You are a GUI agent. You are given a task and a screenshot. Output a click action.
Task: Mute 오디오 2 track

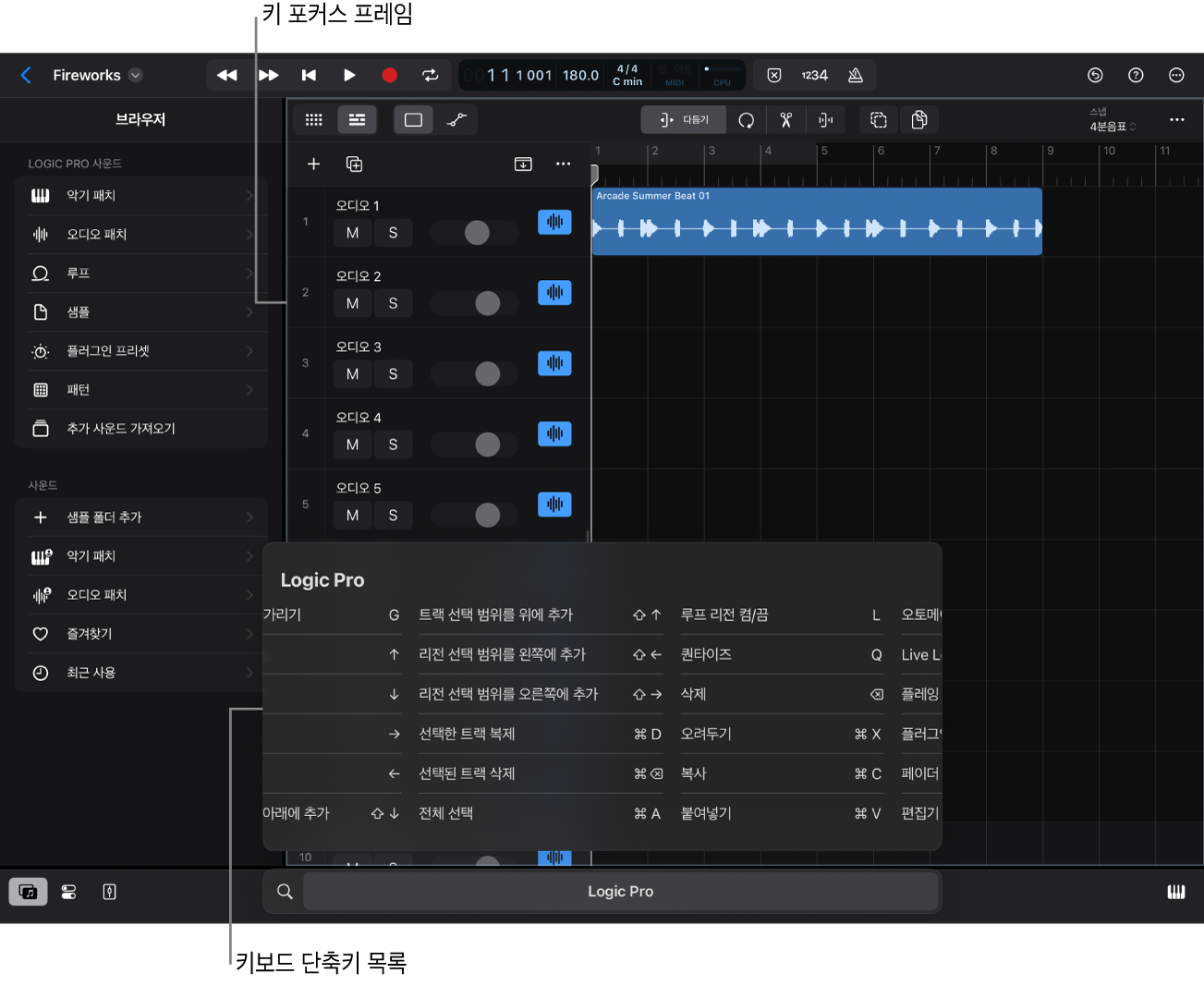[352, 303]
